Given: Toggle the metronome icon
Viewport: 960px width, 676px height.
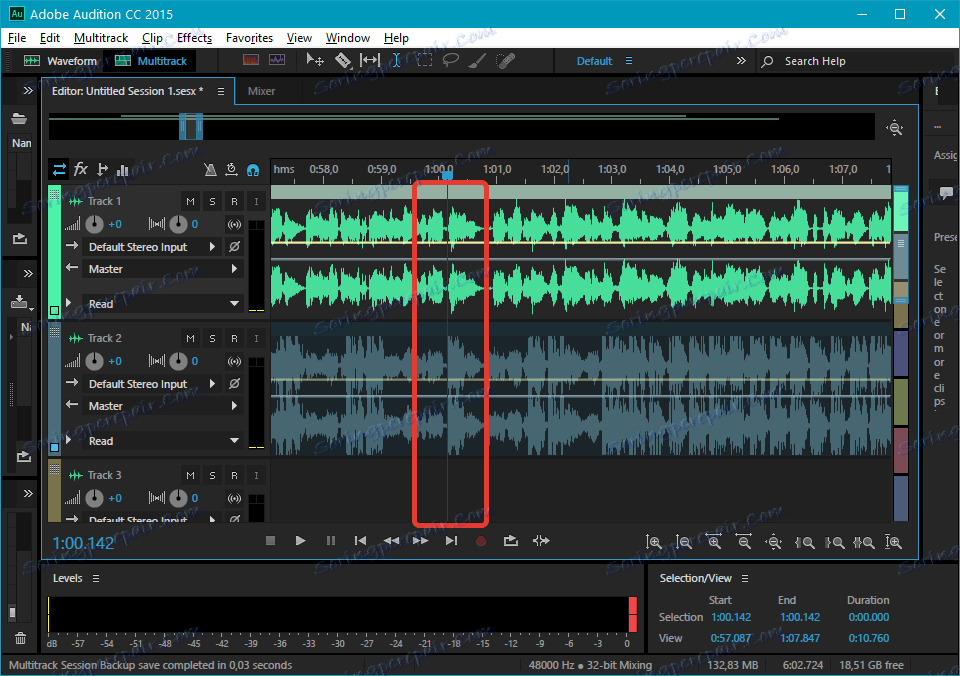Looking at the screenshot, I should point(210,170).
